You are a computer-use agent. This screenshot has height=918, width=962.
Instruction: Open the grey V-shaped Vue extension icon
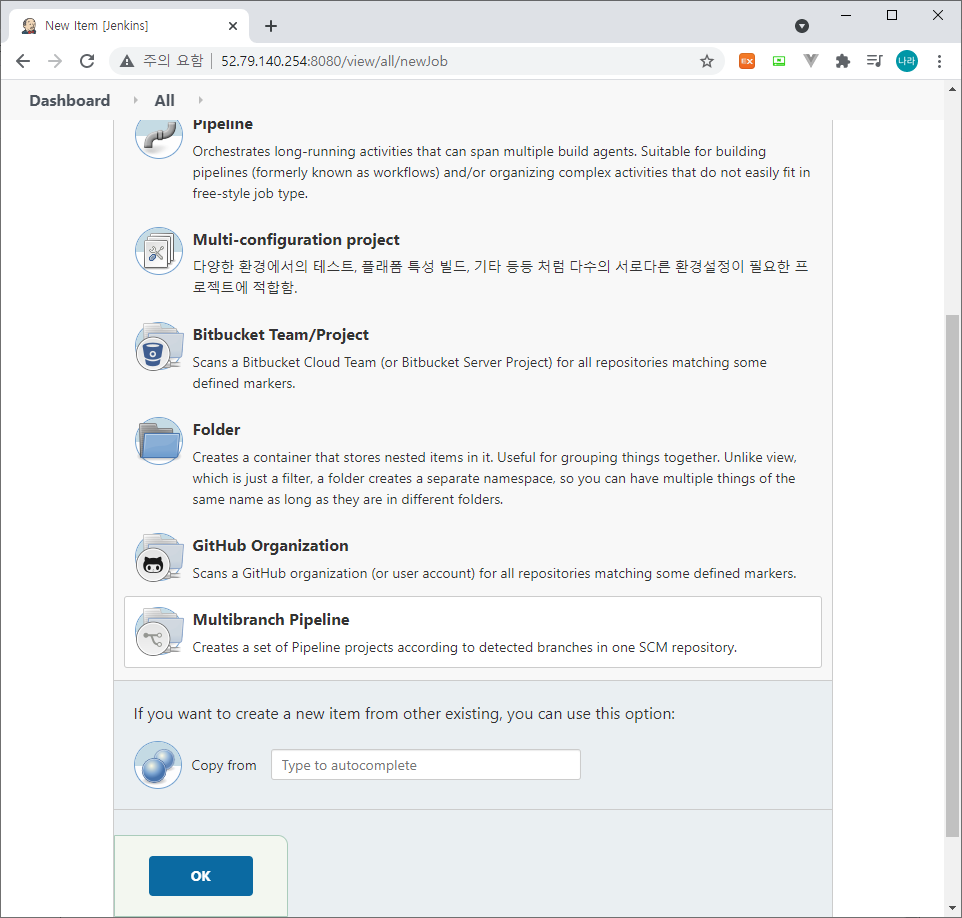pyautogui.click(x=810, y=61)
